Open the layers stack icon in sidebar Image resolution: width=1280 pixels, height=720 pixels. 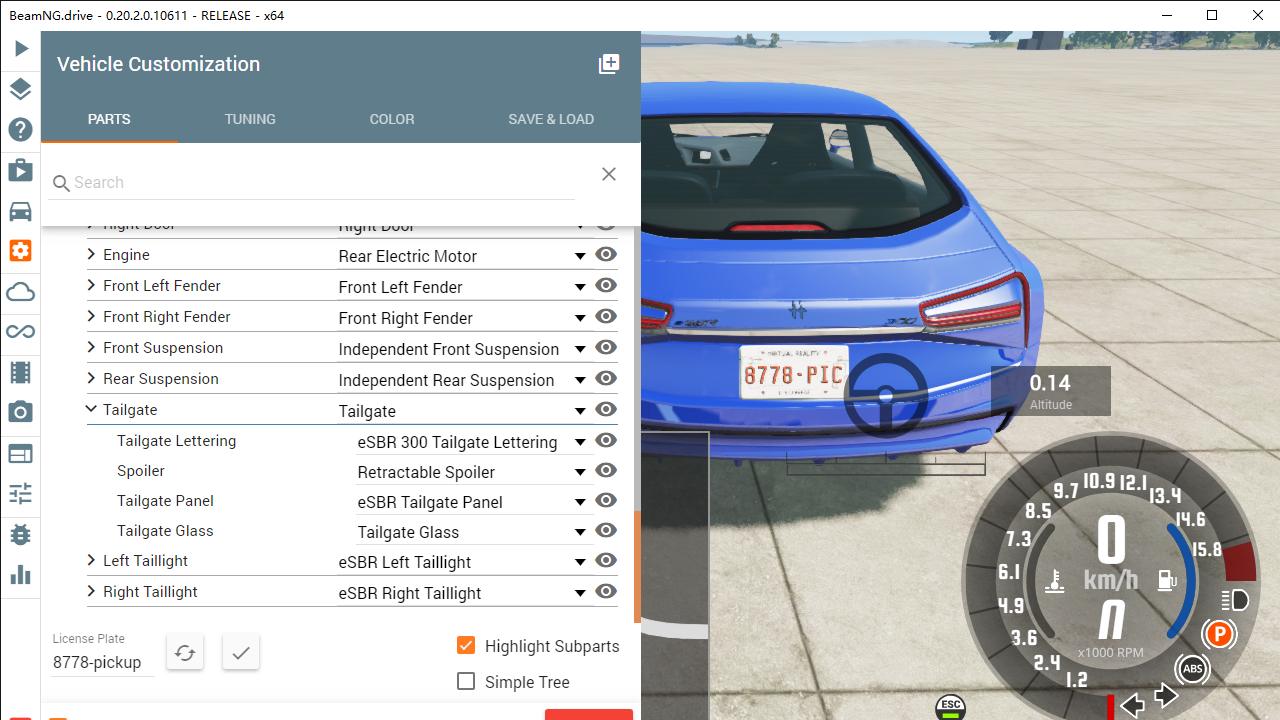[21, 89]
